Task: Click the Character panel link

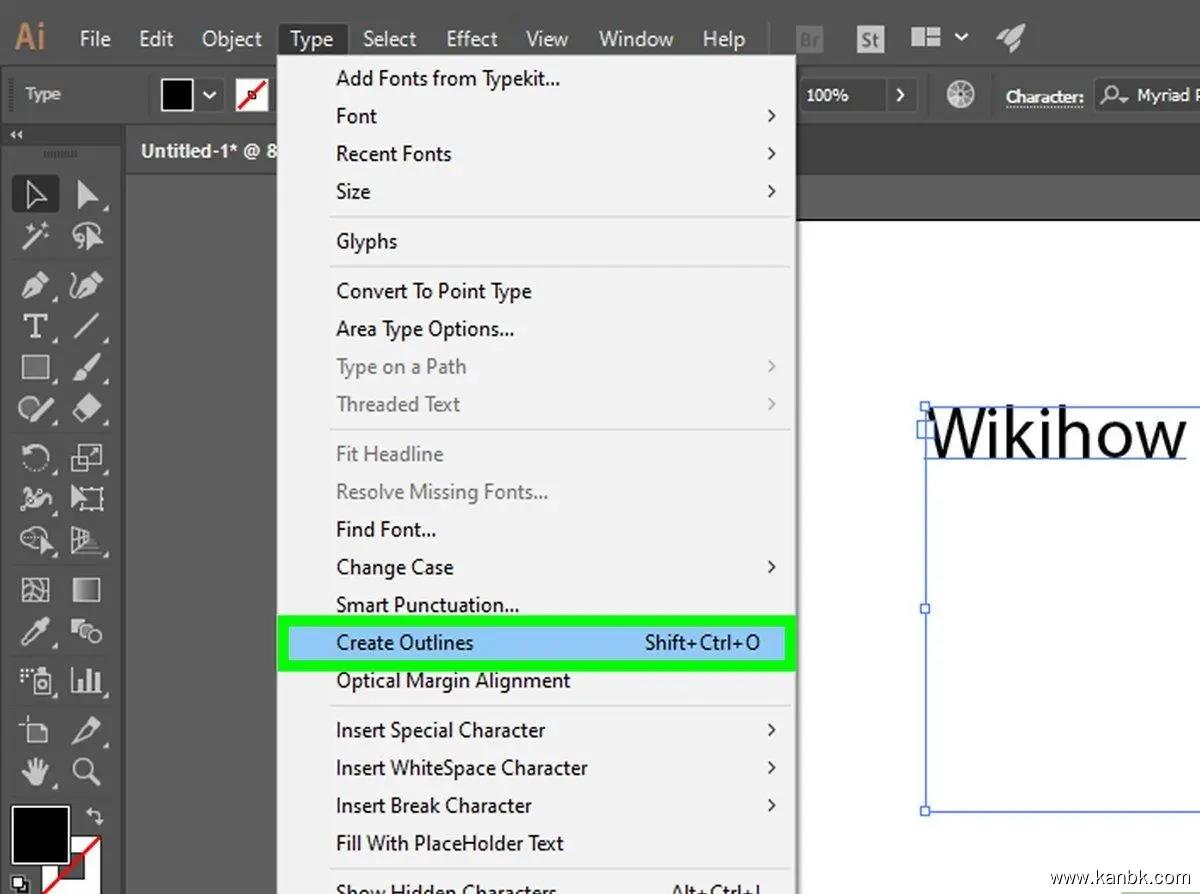Action: 1043,96
